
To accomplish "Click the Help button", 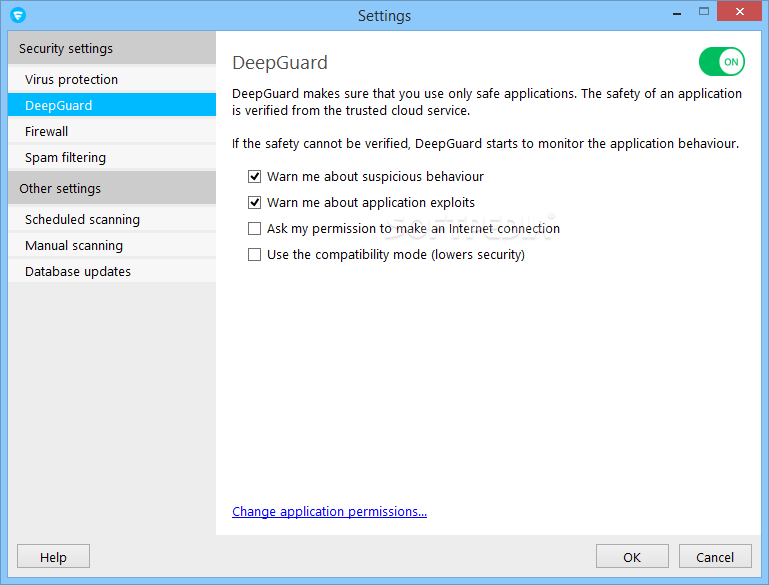I will pos(53,557).
